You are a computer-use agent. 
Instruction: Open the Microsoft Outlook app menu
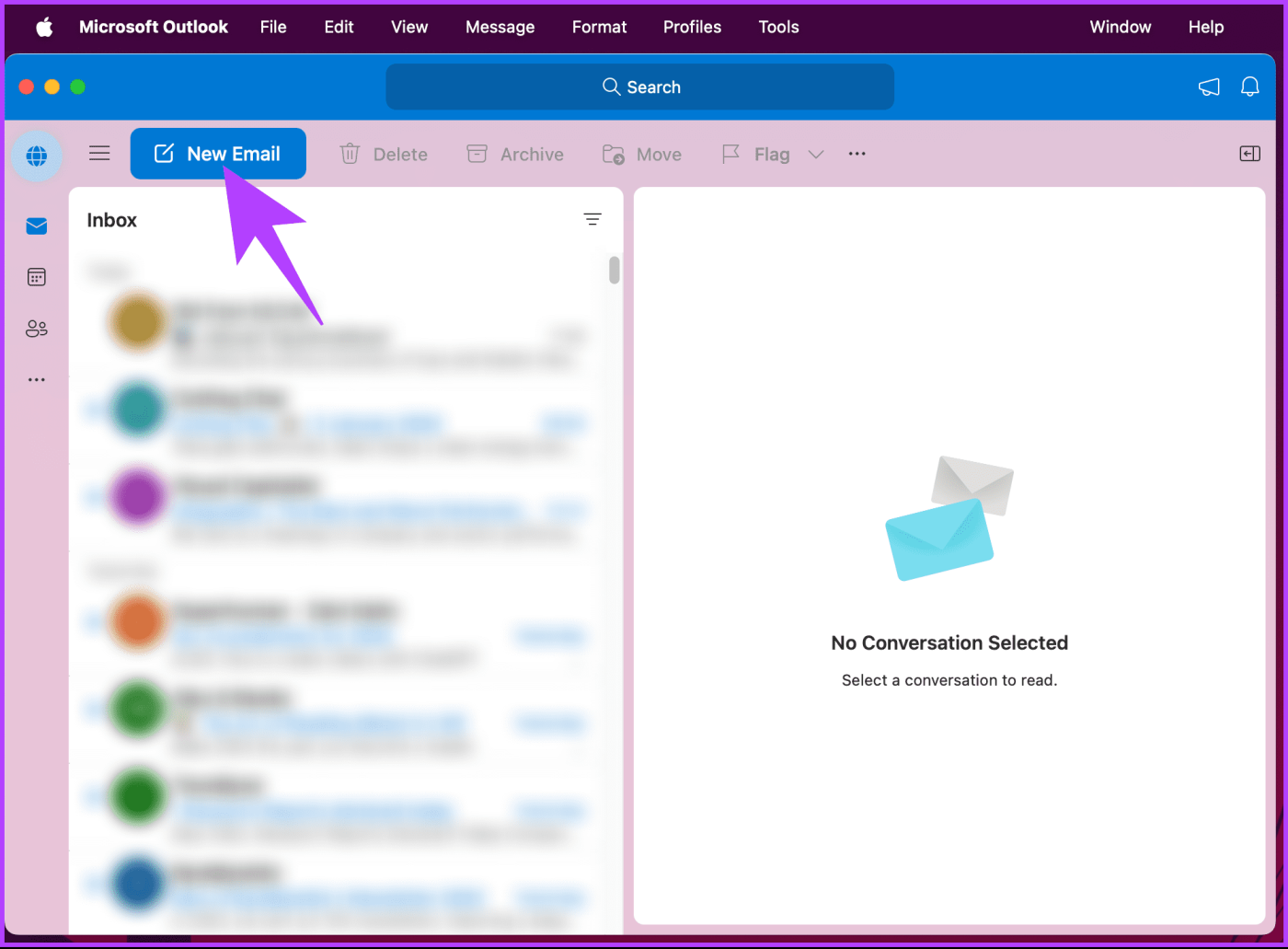[154, 27]
